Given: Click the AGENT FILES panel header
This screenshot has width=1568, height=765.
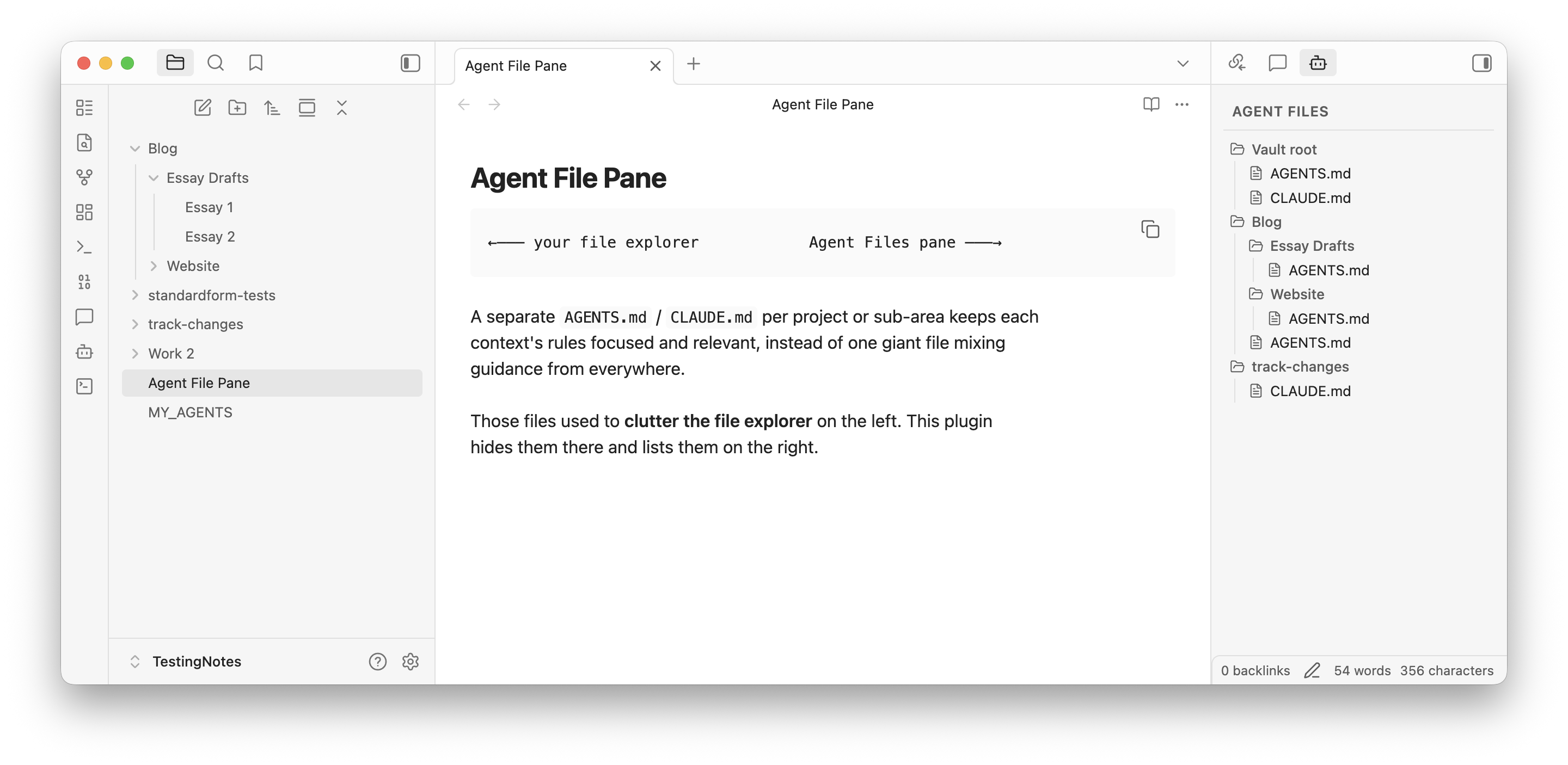Looking at the screenshot, I should tap(1280, 112).
